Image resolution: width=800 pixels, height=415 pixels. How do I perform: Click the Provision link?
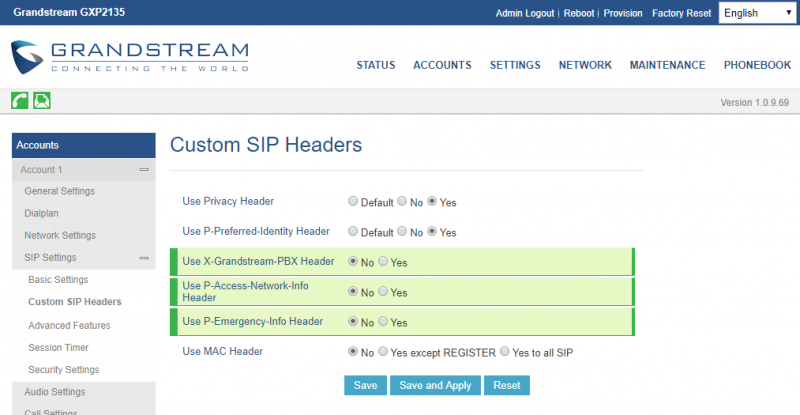[x=623, y=13]
